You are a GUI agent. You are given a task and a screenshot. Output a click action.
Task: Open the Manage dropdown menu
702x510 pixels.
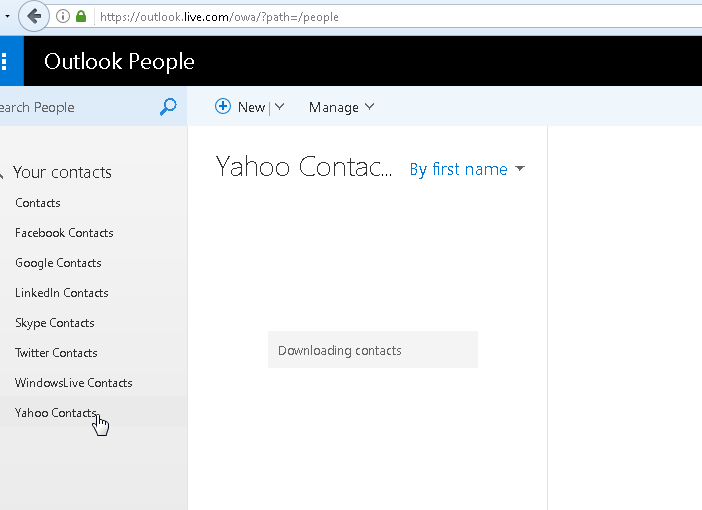click(x=341, y=107)
